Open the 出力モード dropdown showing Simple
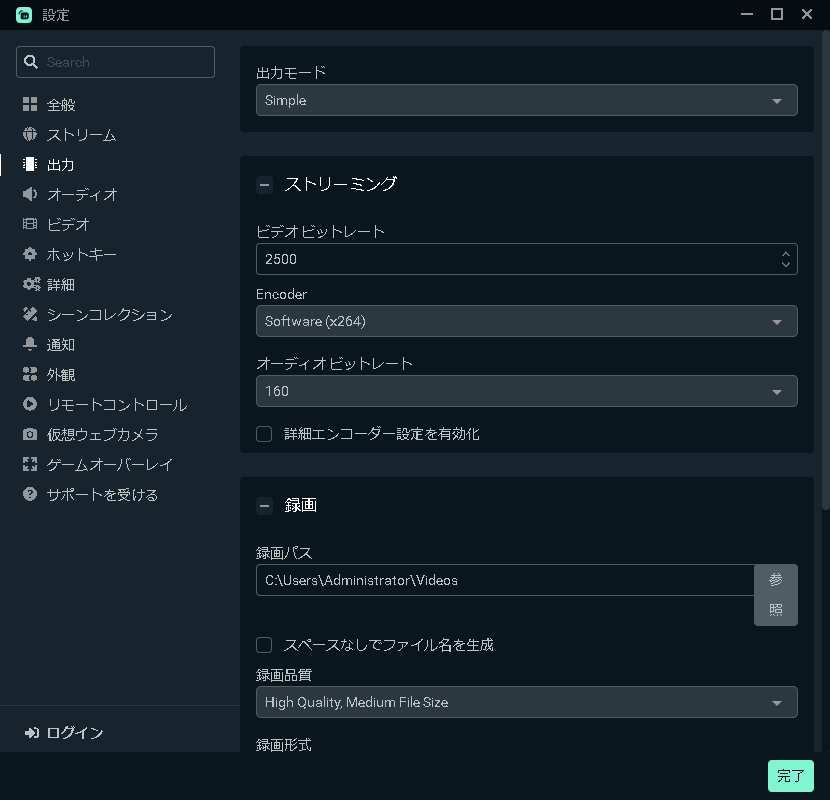The height and width of the screenshot is (800, 830). click(x=526, y=100)
